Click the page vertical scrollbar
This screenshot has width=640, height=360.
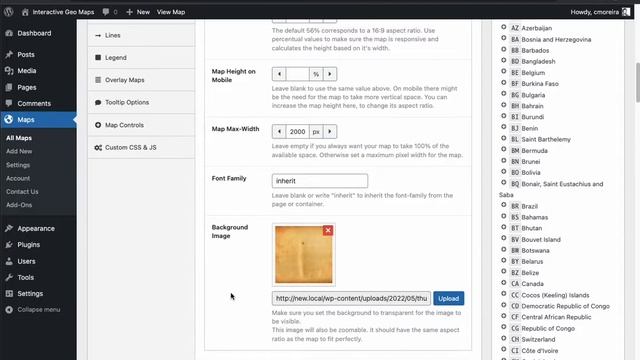coord(638,82)
